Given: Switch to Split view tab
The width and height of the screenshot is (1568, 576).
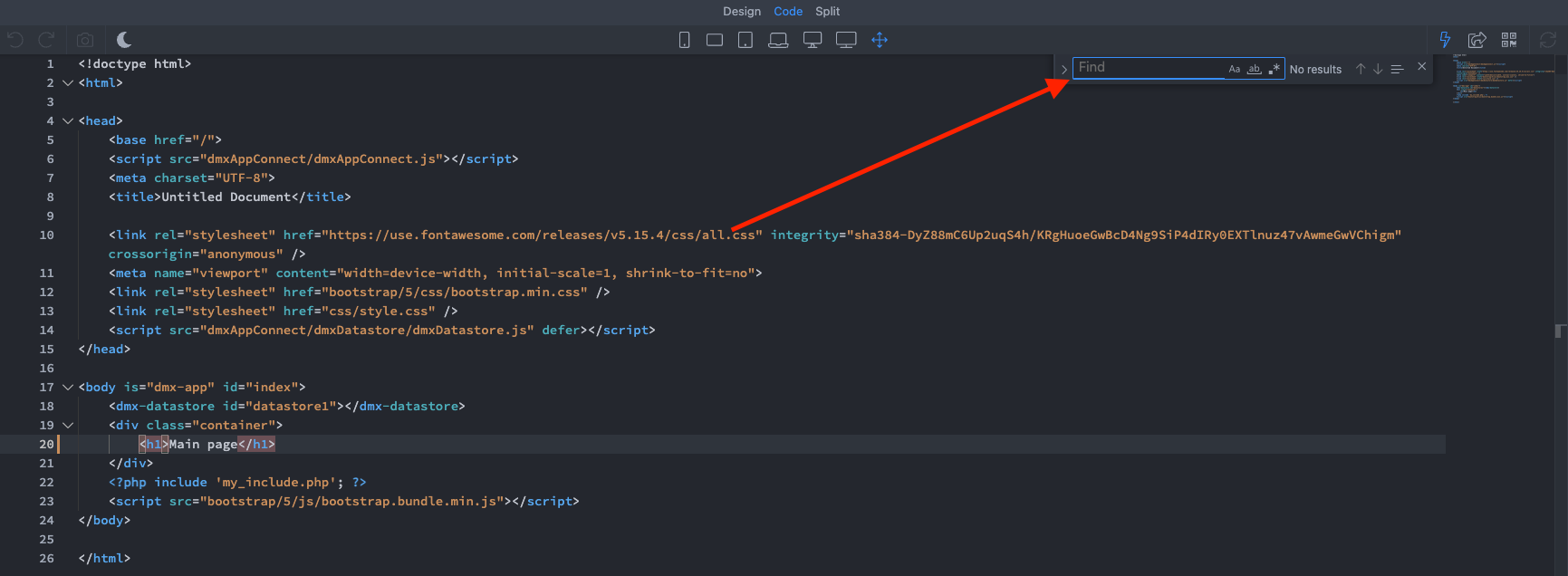Looking at the screenshot, I should (x=828, y=12).
